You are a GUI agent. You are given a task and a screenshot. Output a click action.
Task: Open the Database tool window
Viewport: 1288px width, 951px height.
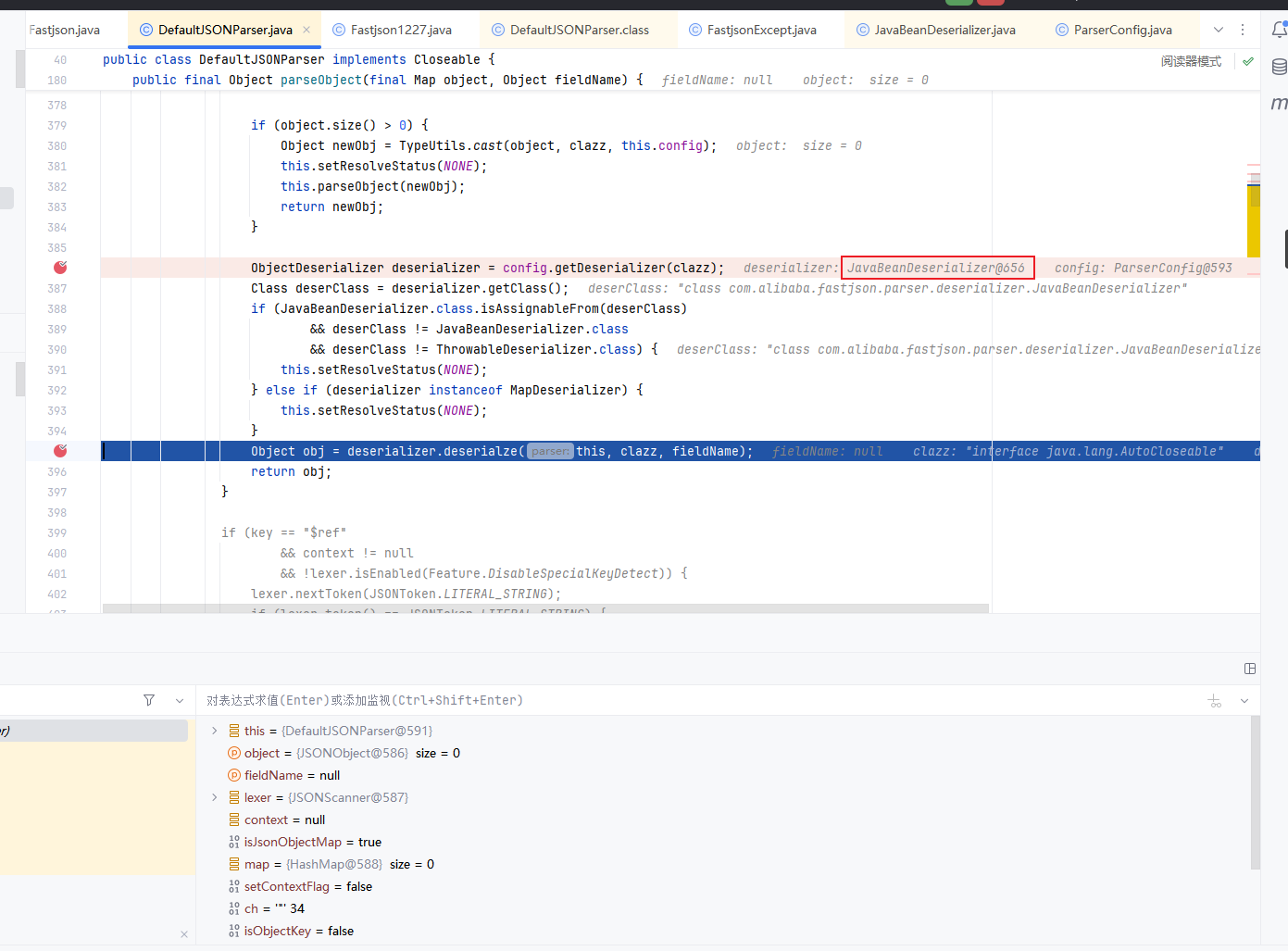coord(1279,67)
